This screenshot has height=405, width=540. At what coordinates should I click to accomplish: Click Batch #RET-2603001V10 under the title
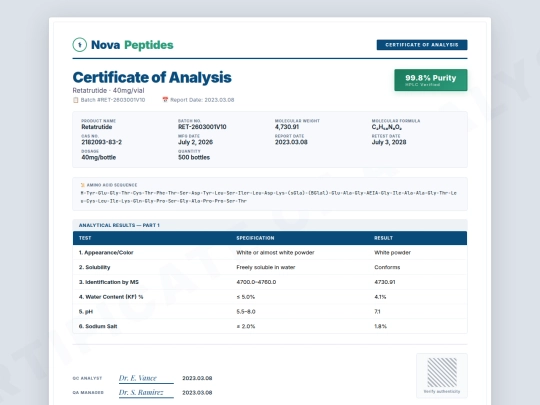113,100
